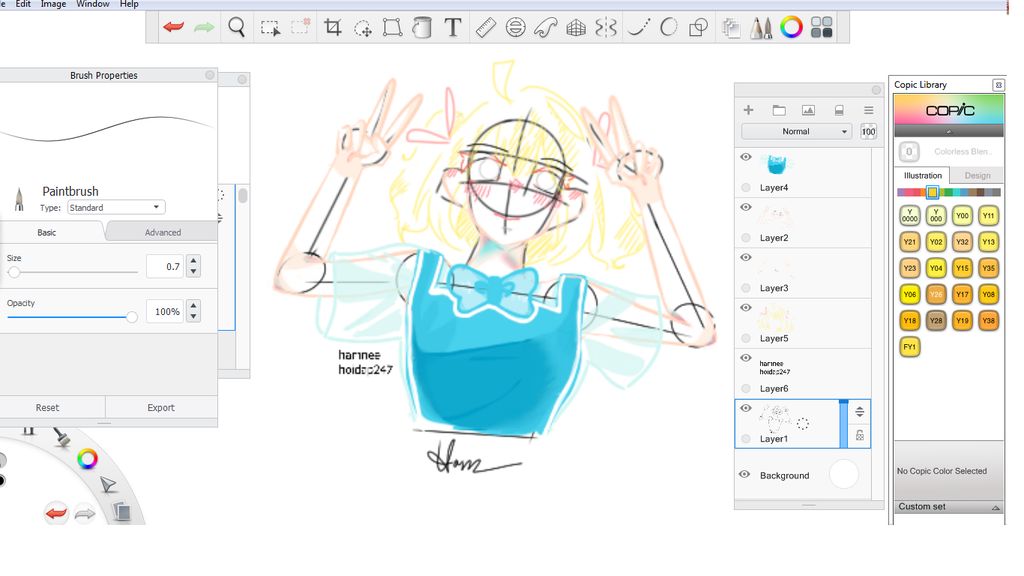
Task: Select the Quick Transform tool
Action: tap(362, 28)
